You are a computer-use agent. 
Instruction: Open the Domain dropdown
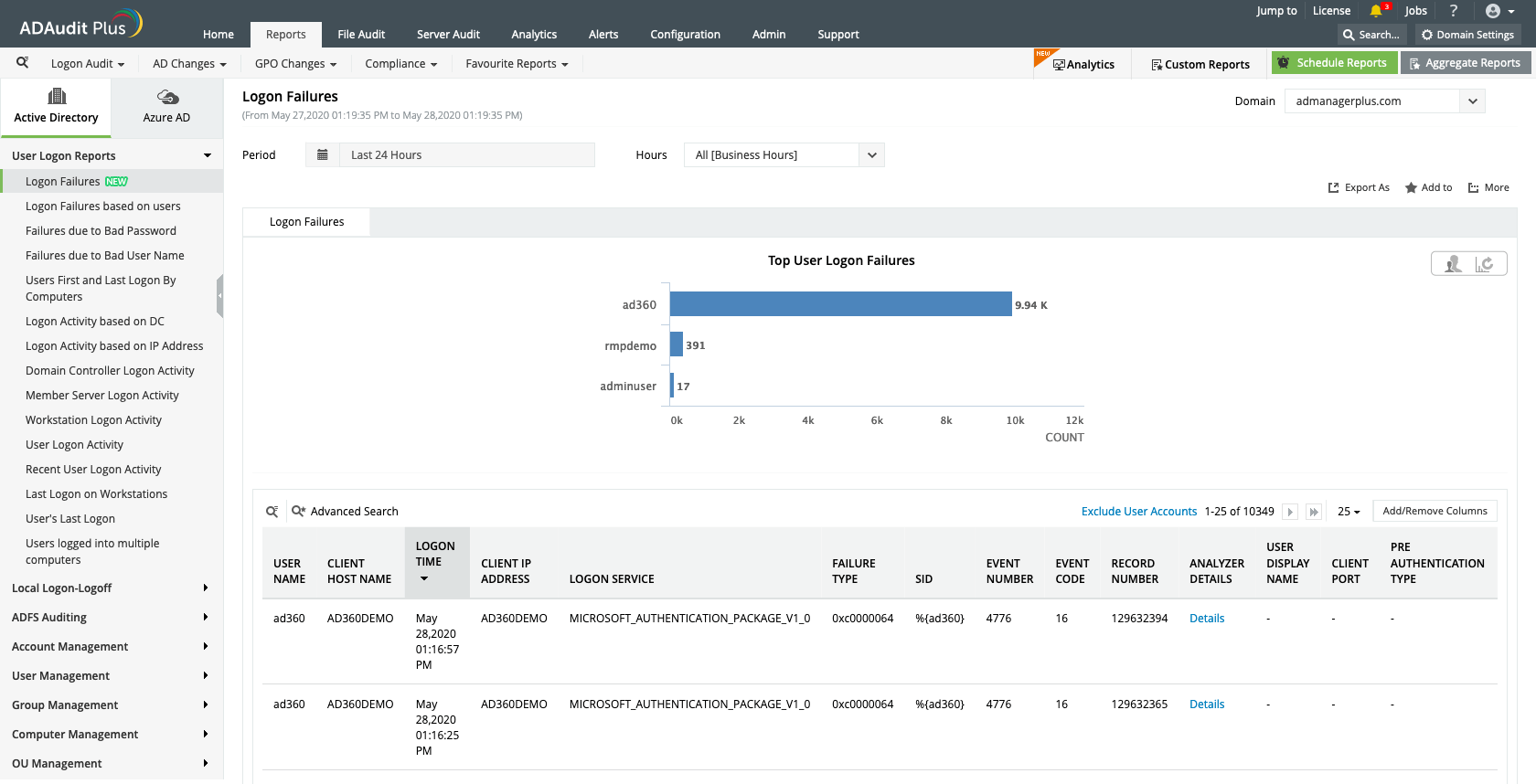(x=1472, y=101)
